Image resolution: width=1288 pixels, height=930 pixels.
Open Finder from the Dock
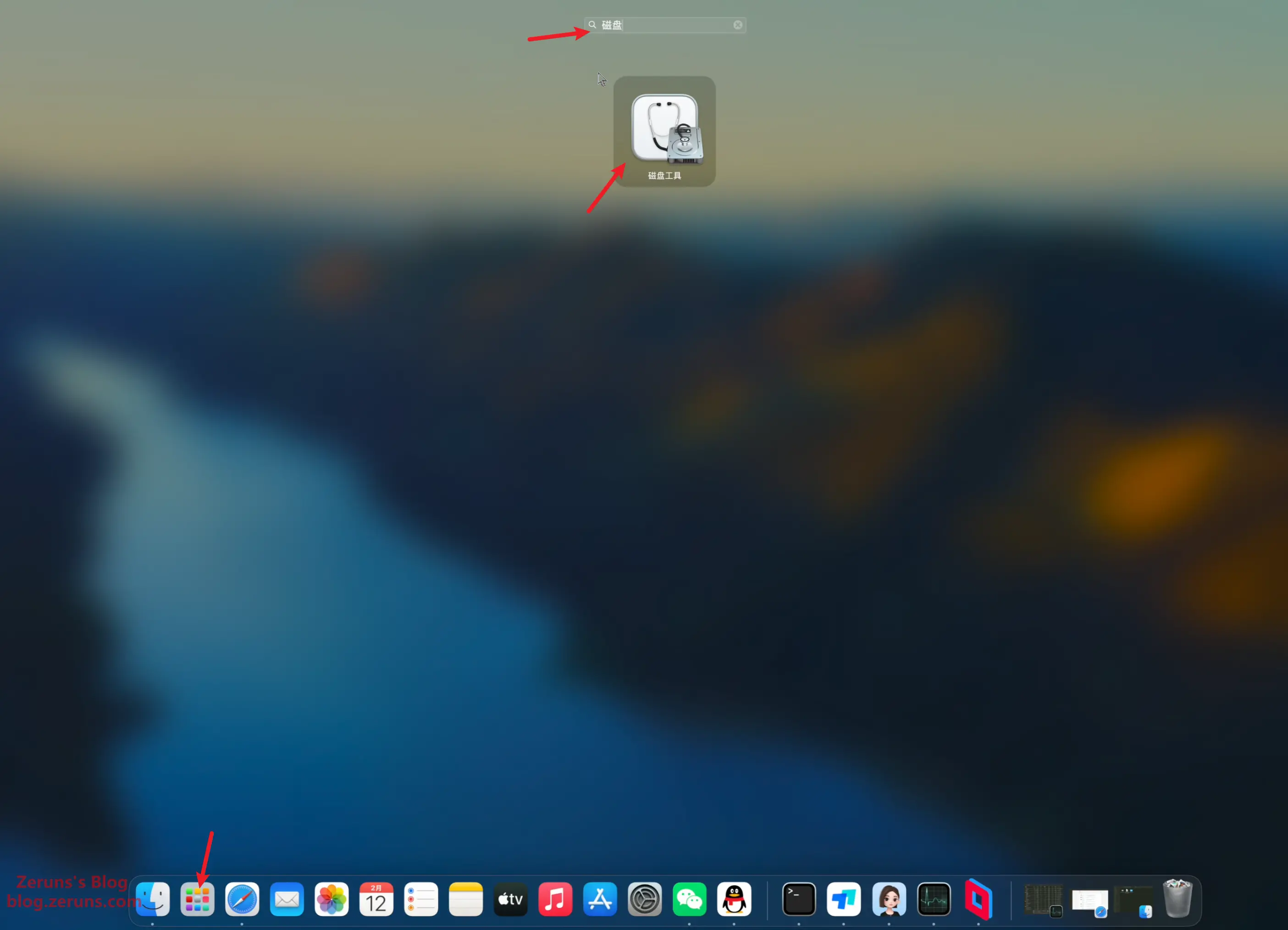pyautogui.click(x=153, y=899)
